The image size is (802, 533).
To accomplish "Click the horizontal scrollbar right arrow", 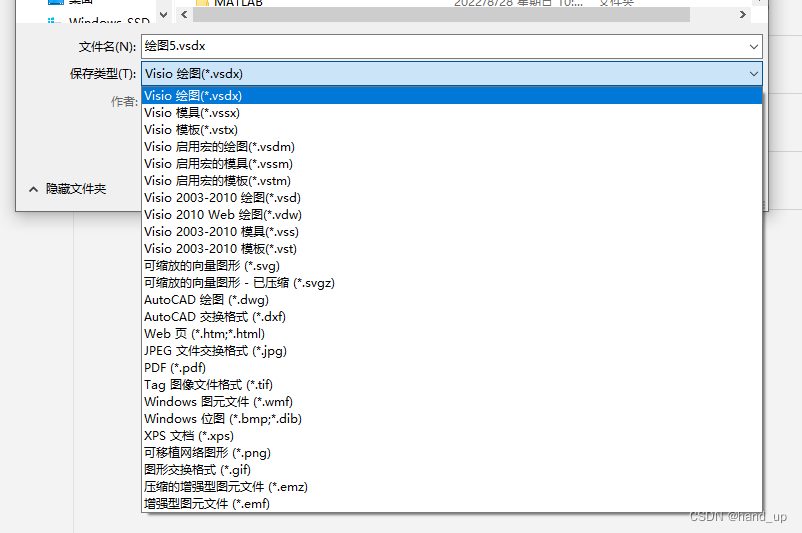I will click(743, 15).
